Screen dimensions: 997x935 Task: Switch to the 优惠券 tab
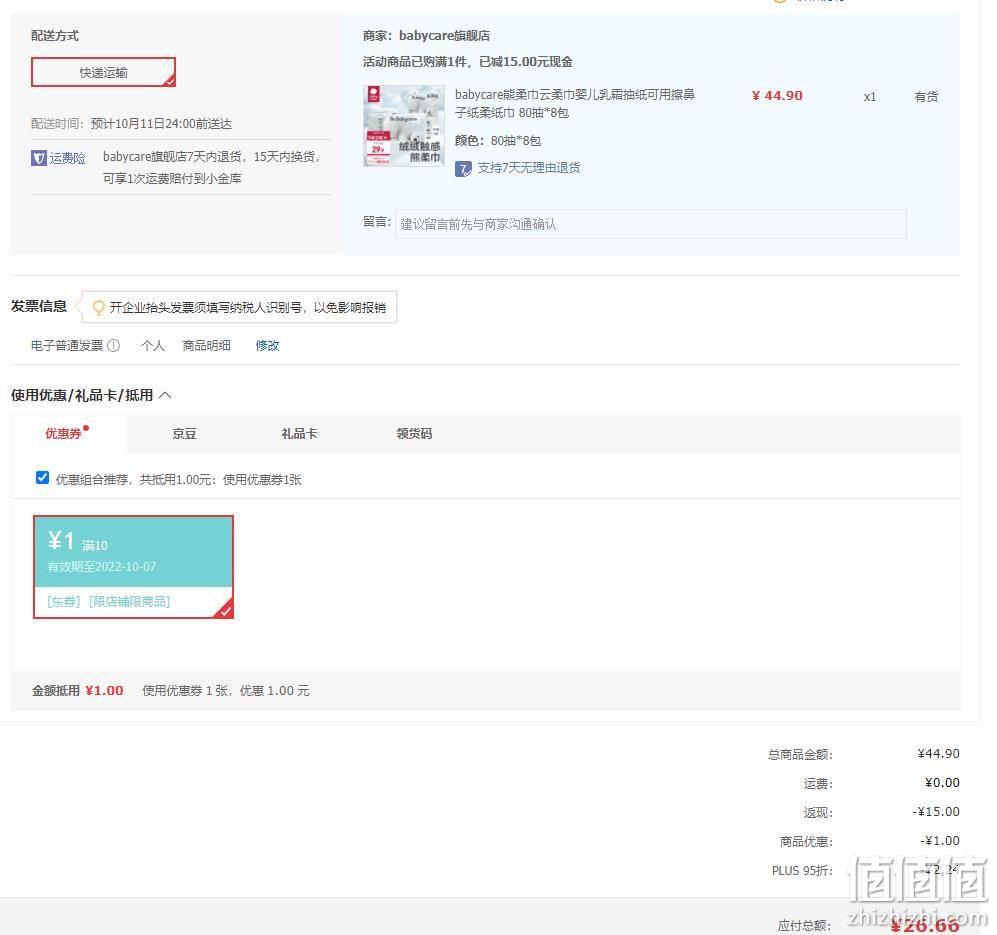tap(64, 434)
